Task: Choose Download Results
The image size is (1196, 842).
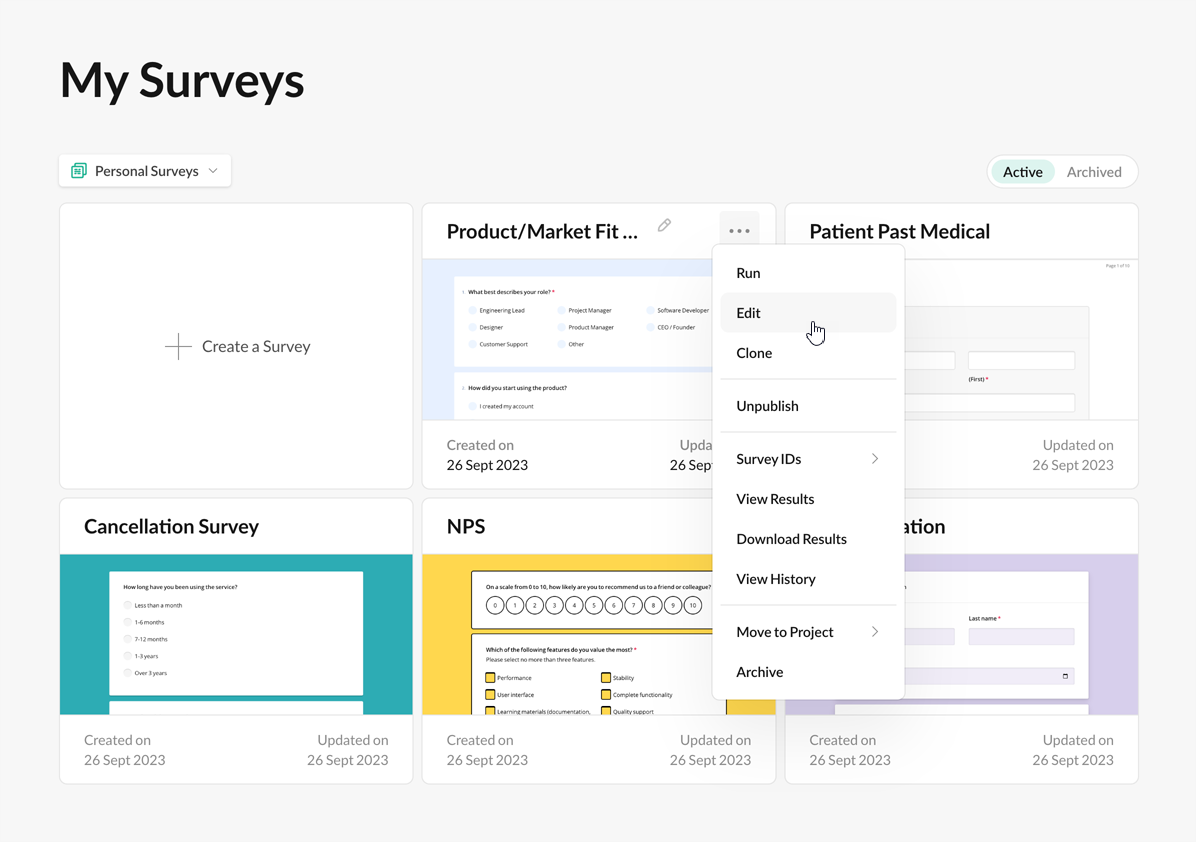Action: [x=790, y=538]
